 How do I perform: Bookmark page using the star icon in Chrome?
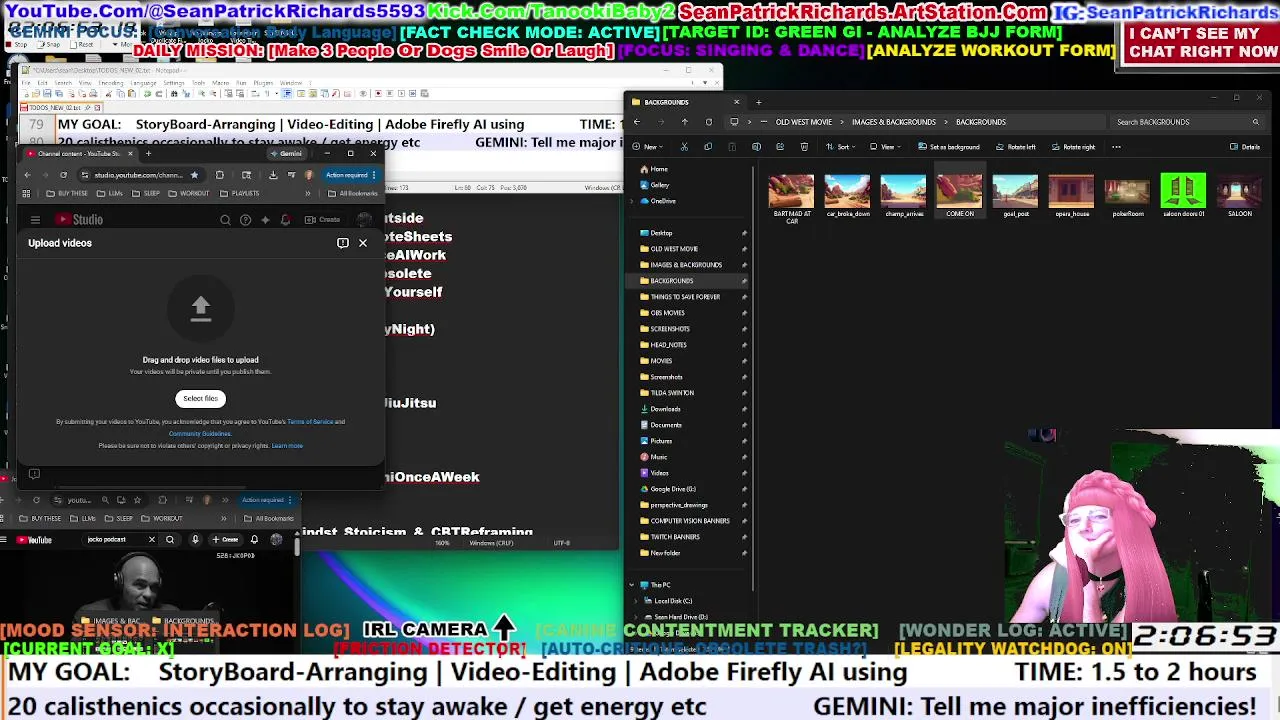pos(194,175)
